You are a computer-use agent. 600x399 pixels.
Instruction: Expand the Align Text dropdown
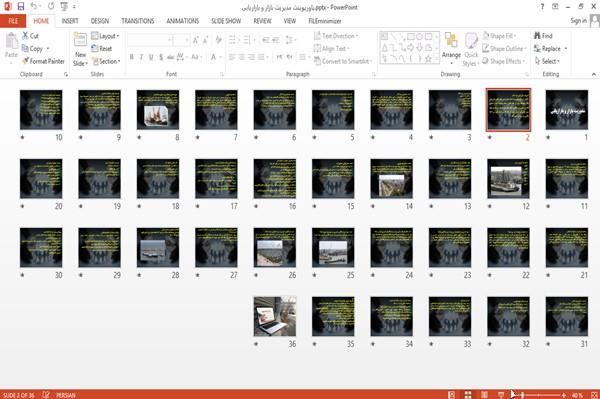click(331, 49)
